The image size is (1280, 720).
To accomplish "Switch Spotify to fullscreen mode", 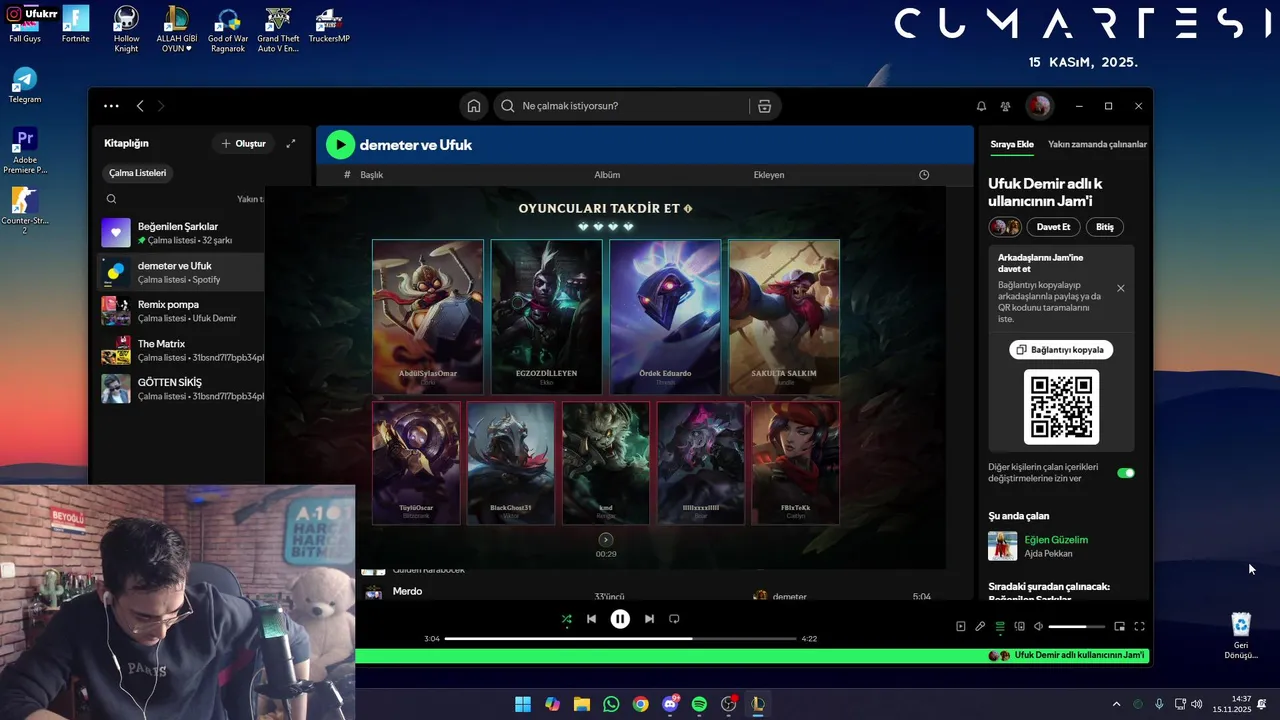I will [x=1139, y=627].
